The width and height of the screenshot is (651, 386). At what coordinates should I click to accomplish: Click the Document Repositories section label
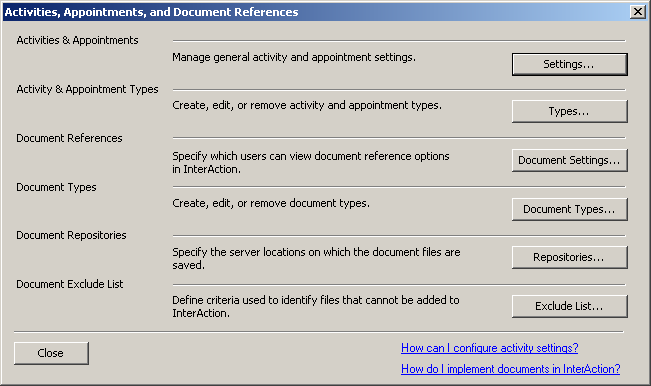click(x=71, y=235)
